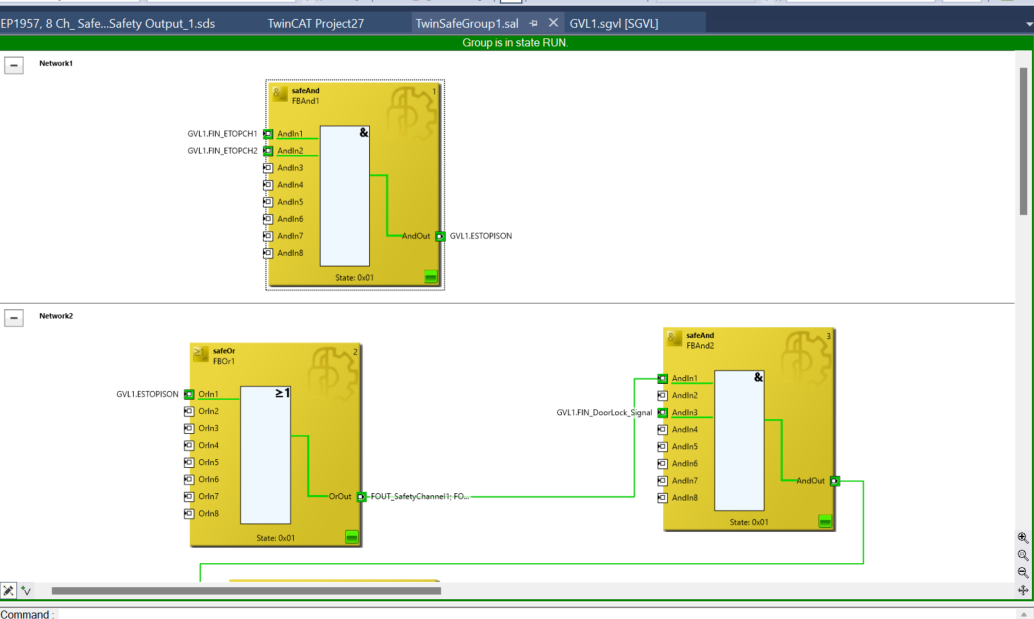
Task: Click the edit pencil icon at bottom-left
Action: point(9,591)
